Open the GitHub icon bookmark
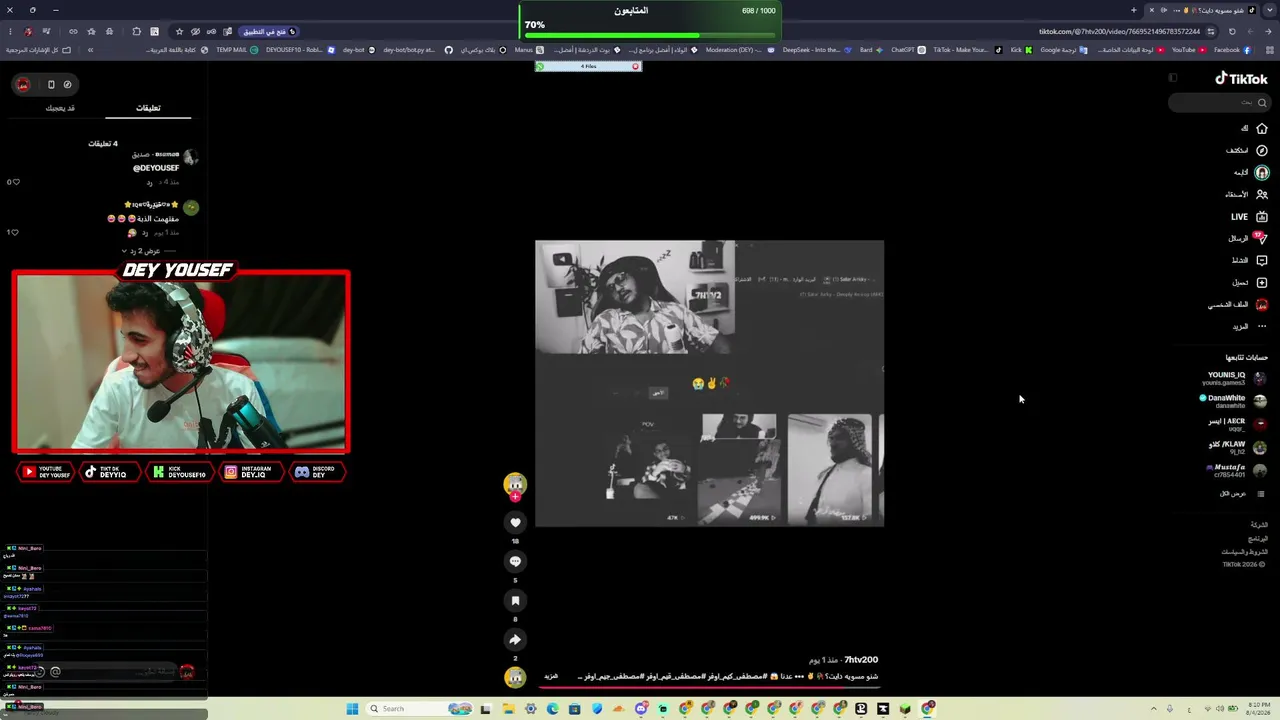Viewport: 1280px width, 720px height. [x=448, y=50]
